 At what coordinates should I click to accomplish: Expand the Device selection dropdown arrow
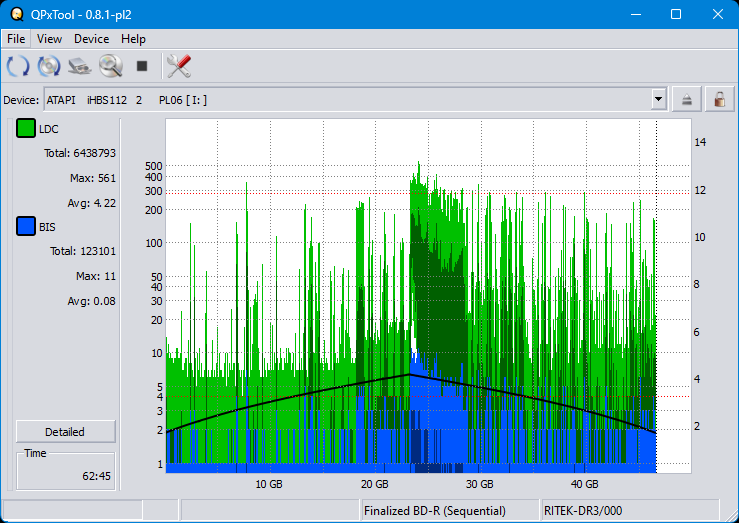(658, 99)
